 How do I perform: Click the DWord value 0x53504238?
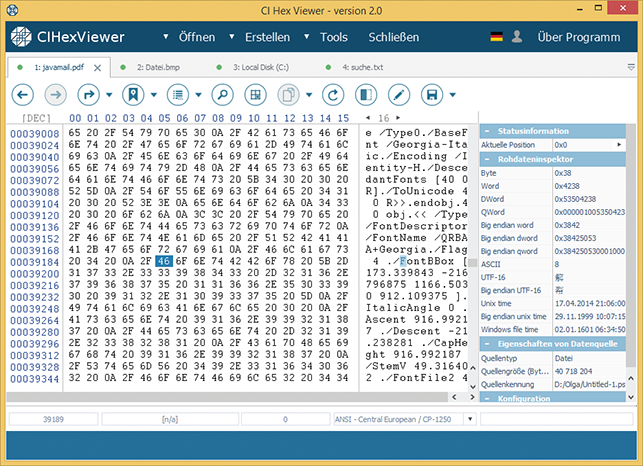click(x=575, y=199)
